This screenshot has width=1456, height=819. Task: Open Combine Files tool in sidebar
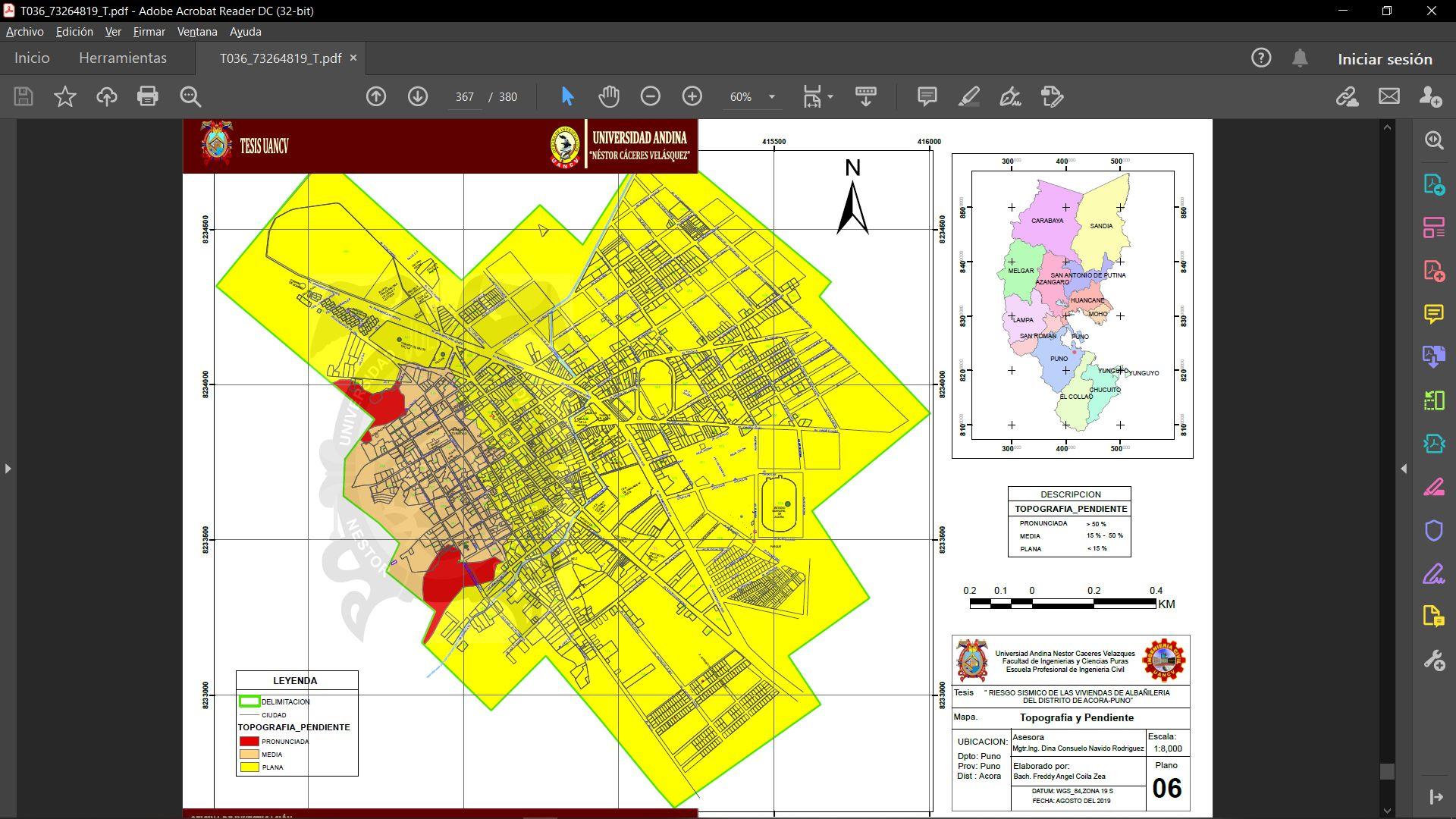click(x=1433, y=357)
